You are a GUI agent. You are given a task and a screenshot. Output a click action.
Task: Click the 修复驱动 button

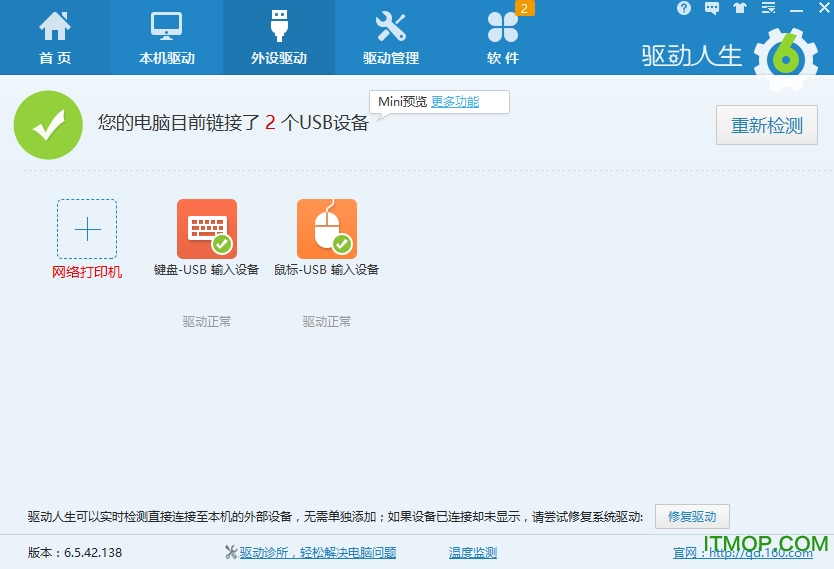(692, 516)
